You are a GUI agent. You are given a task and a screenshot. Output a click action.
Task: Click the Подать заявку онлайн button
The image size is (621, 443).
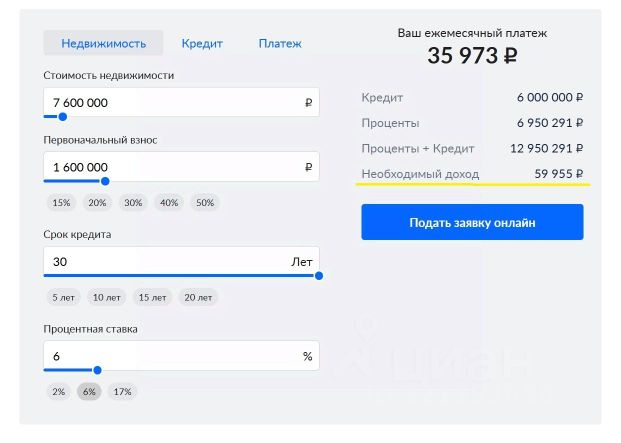coord(472,222)
